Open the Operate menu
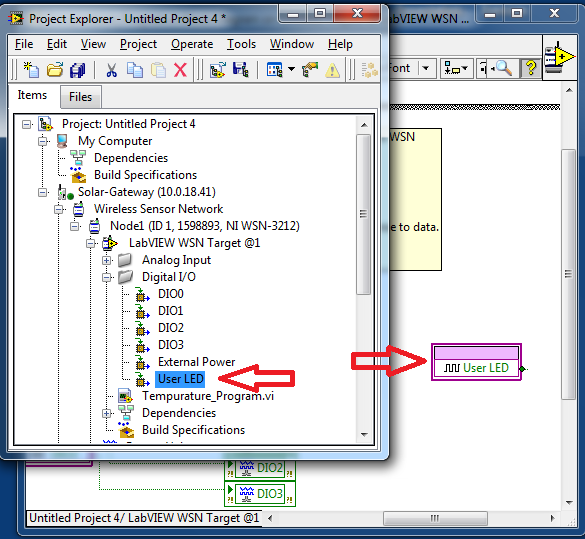Image resolution: width=585 pixels, height=539 pixels. point(192,44)
